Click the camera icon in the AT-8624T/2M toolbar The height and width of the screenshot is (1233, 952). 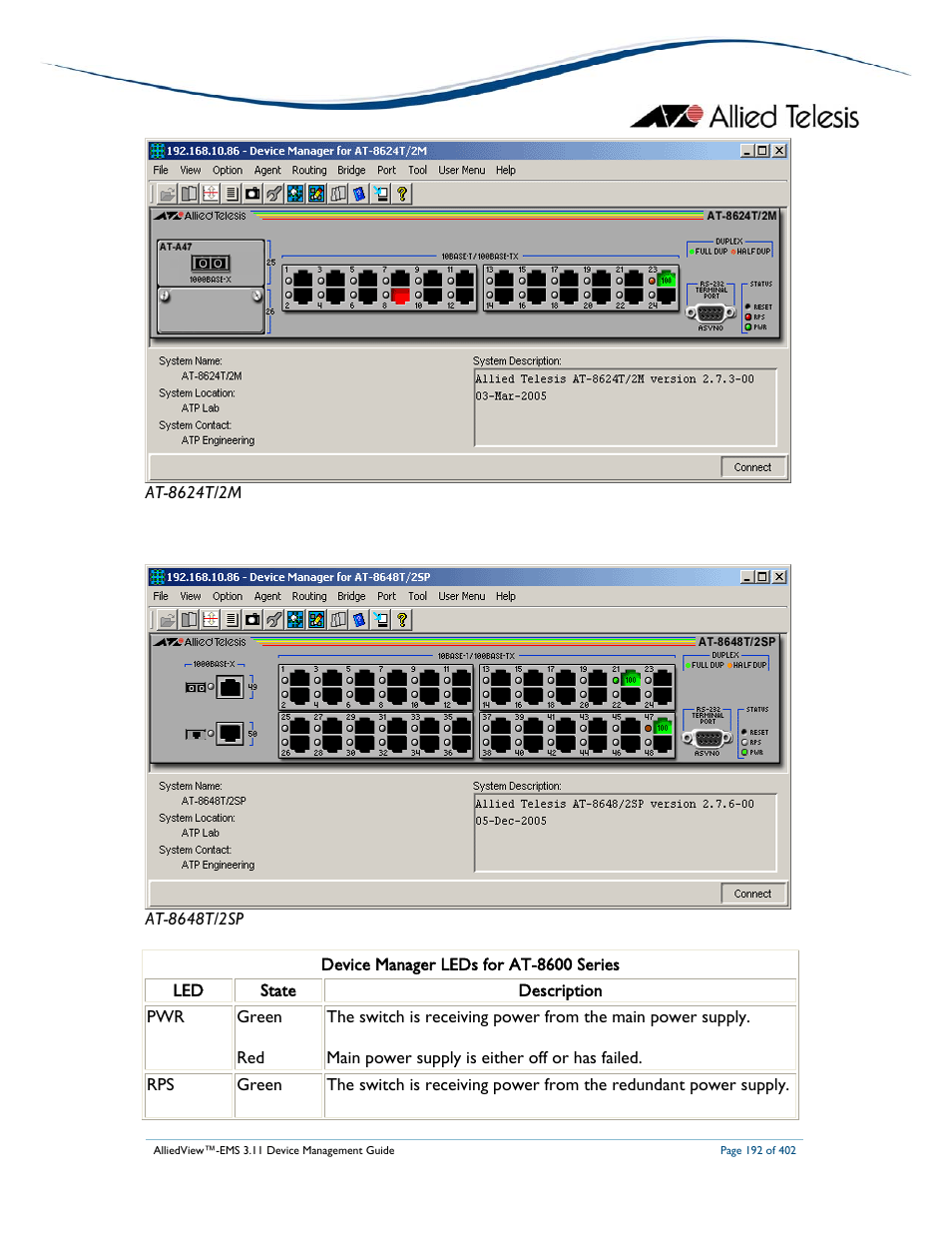[x=252, y=194]
